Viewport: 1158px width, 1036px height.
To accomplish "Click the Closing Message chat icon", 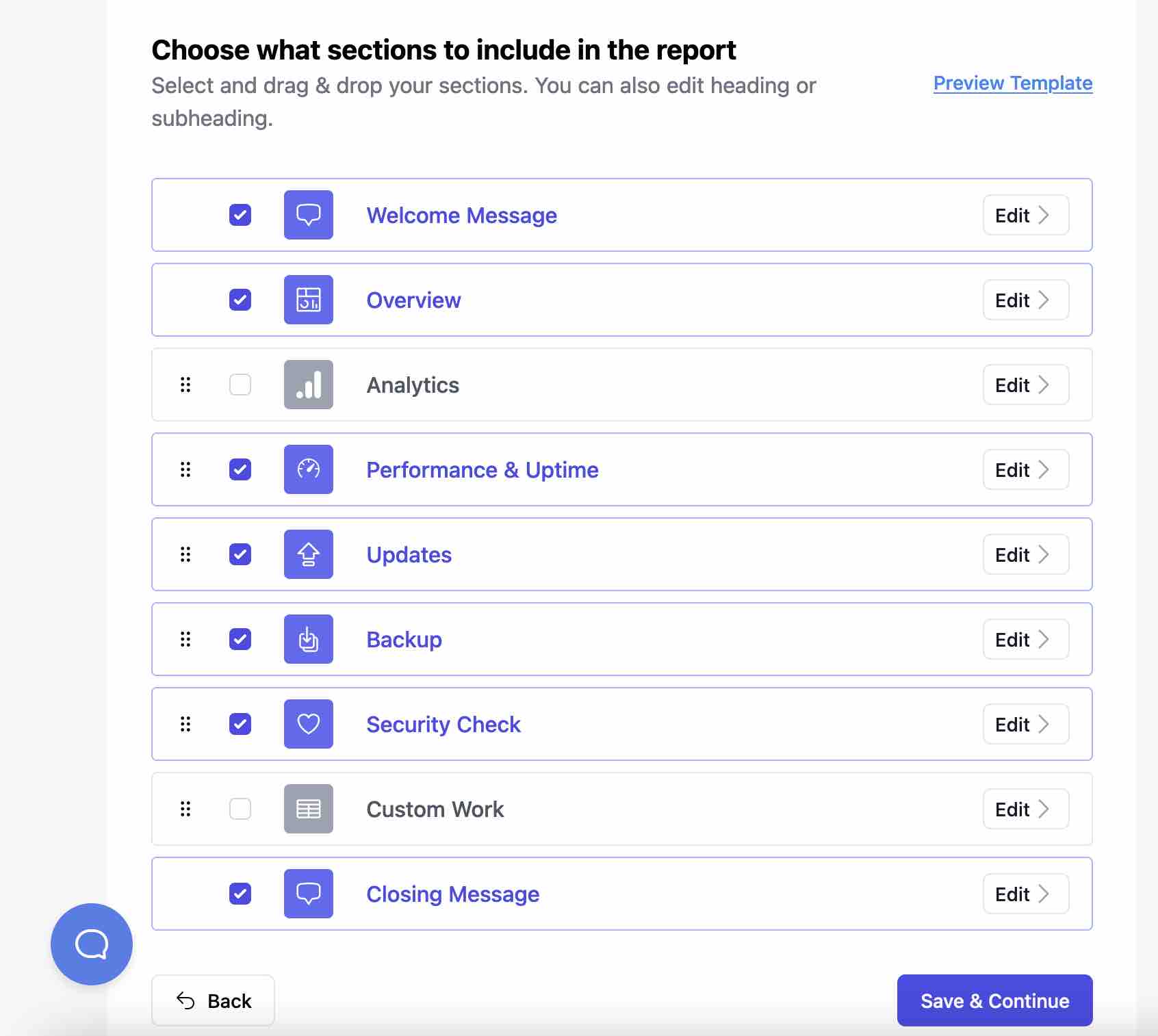I will click(308, 894).
